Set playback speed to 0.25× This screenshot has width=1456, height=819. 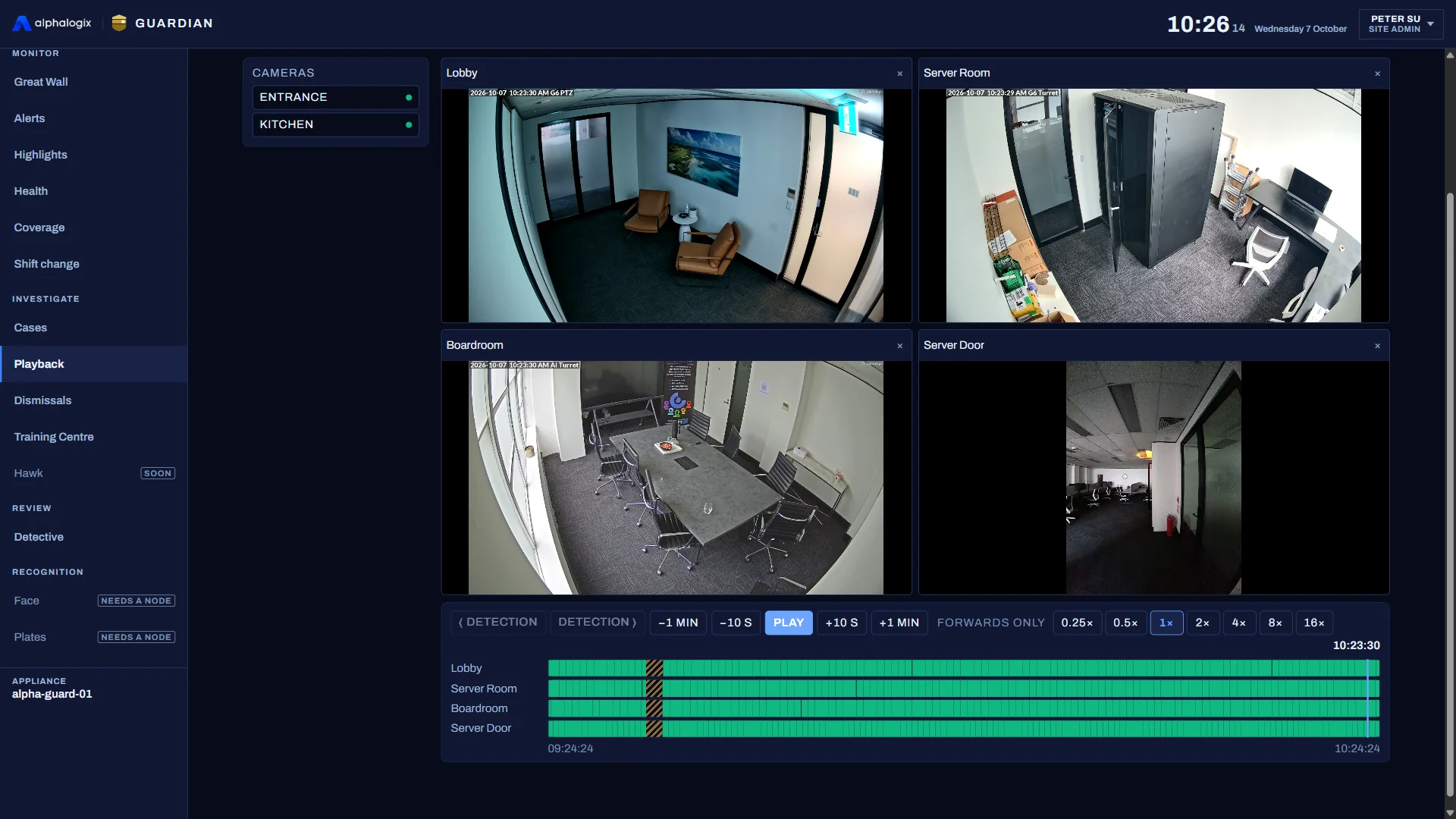pyautogui.click(x=1077, y=623)
